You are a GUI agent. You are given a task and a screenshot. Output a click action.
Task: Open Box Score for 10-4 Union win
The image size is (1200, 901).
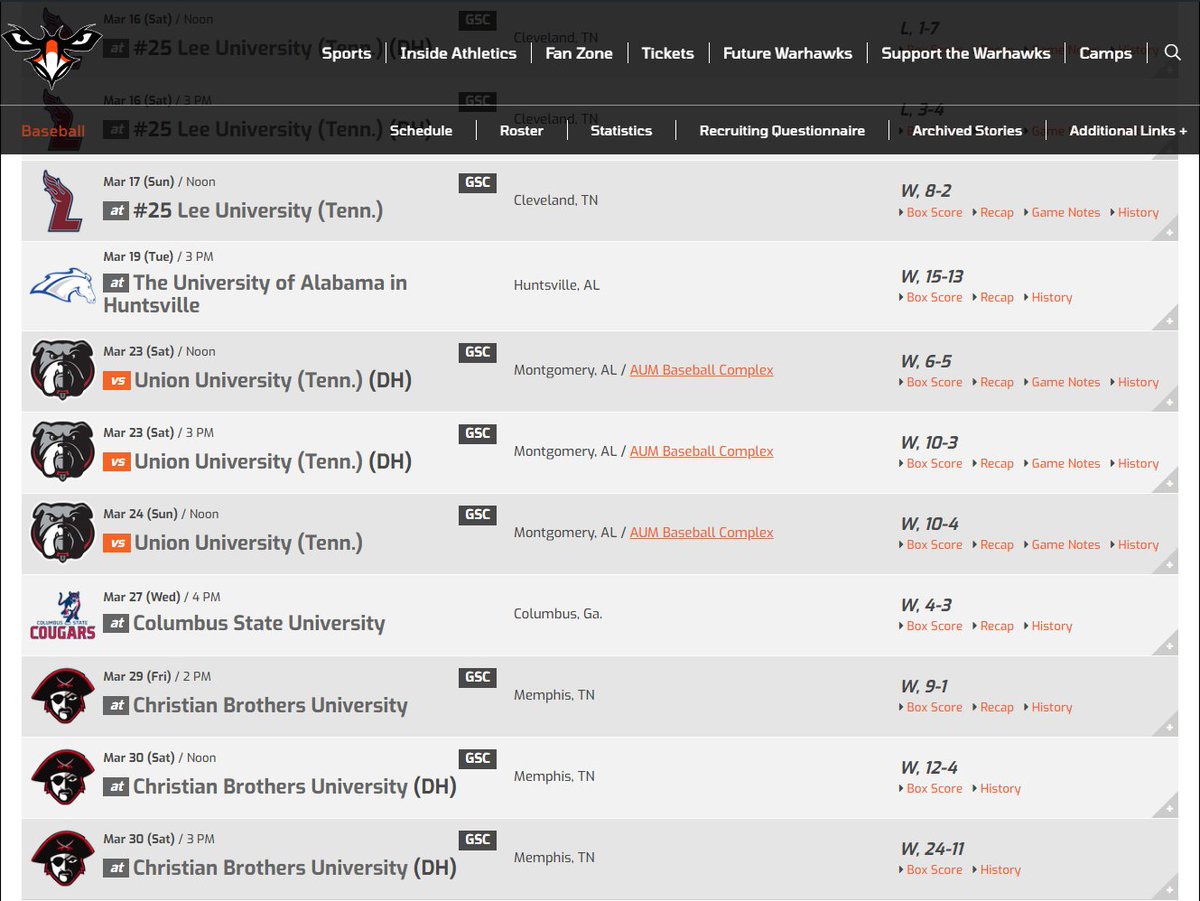934,544
